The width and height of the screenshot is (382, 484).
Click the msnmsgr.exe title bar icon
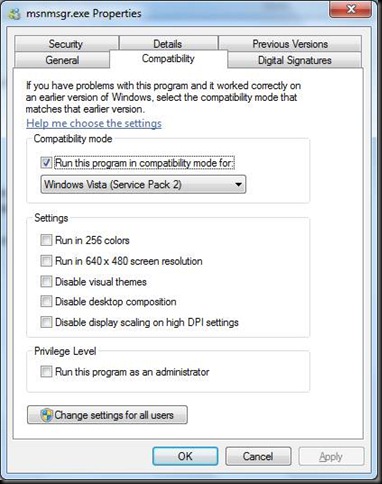[x=14, y=14]
